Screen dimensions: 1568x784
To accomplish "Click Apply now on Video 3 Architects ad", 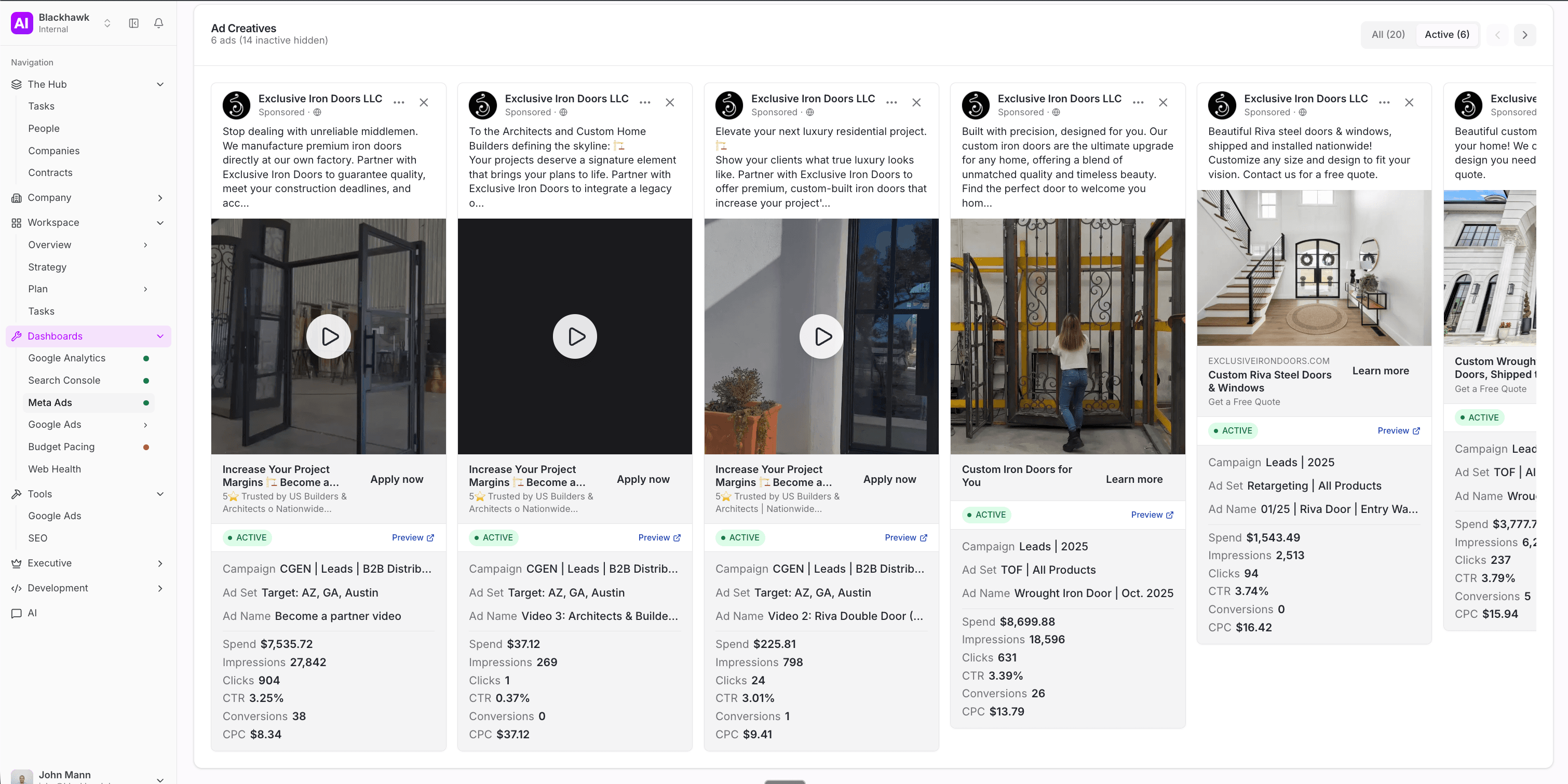I will click(643, 480).
